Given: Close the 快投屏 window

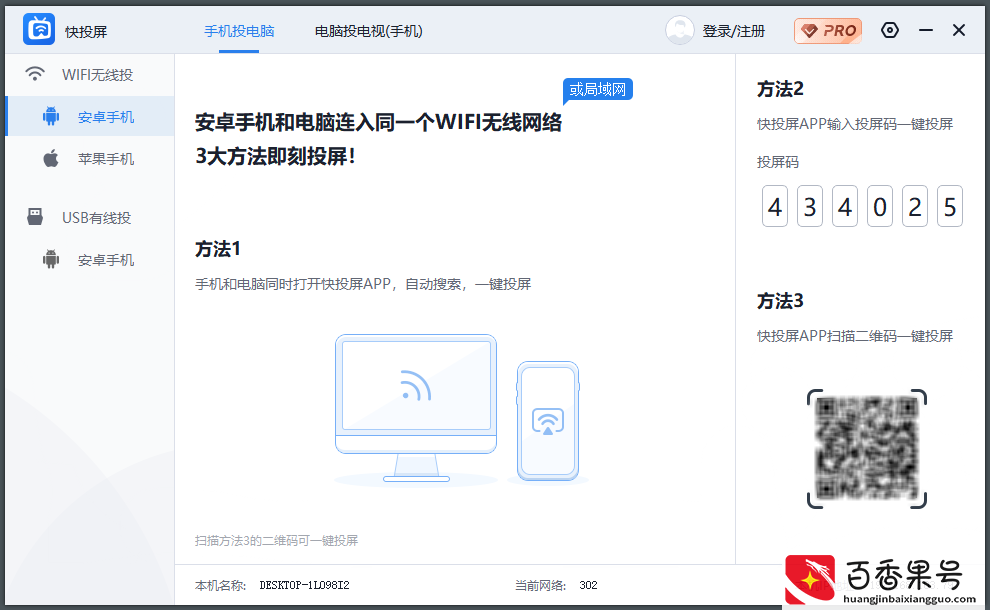Looking at the screenshot, I should 959,30.
